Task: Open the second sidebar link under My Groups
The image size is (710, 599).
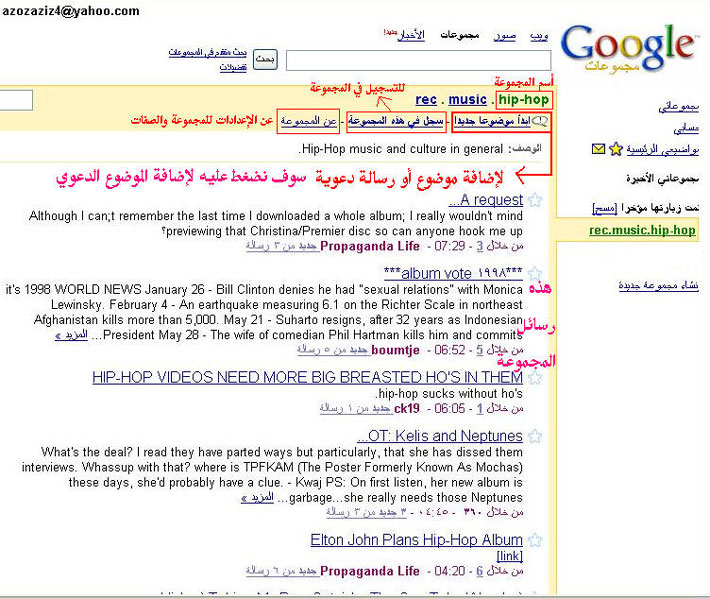Action: (686, 129)
